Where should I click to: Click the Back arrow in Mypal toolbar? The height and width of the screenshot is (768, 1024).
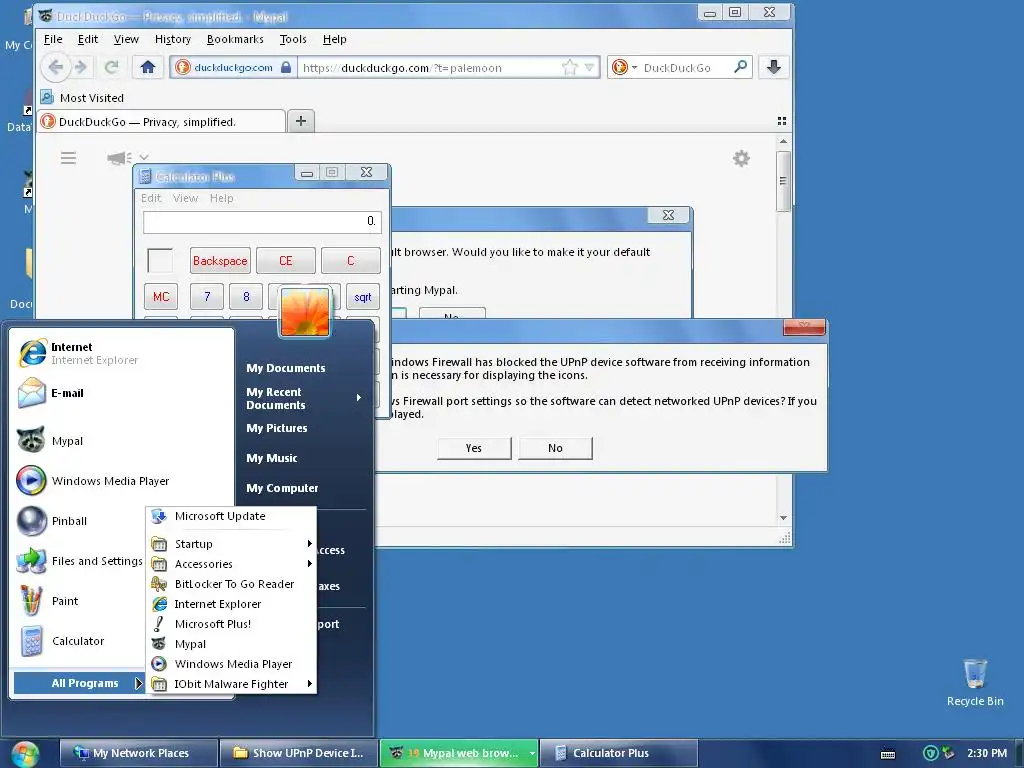(x=56, y=67)
